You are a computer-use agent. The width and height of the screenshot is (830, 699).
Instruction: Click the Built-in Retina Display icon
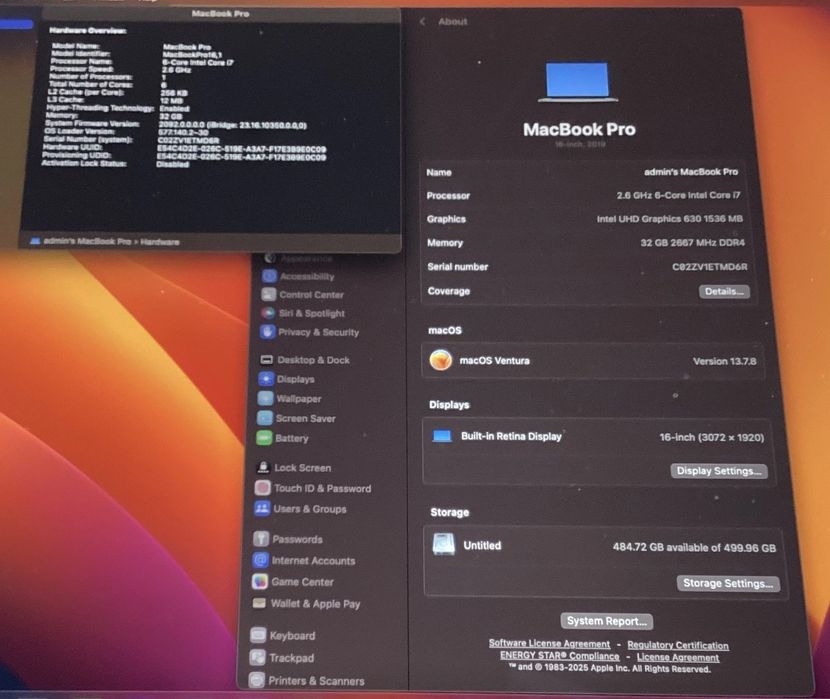coord(442,437)
